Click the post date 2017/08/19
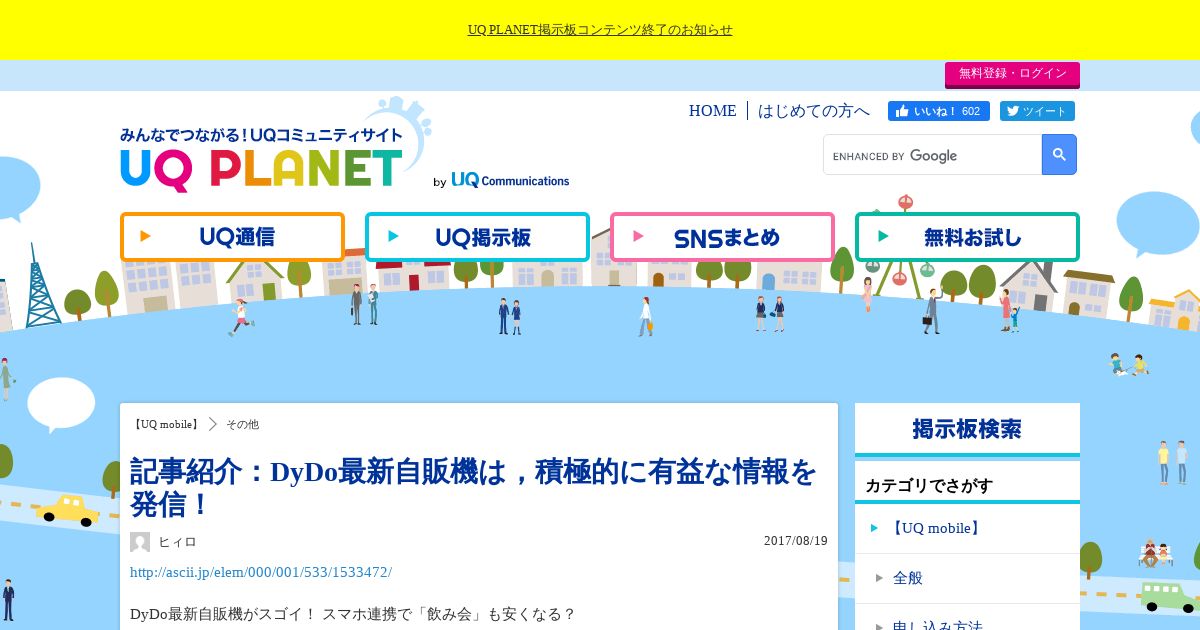This screenshot has width=1200, height=630. 796,541
